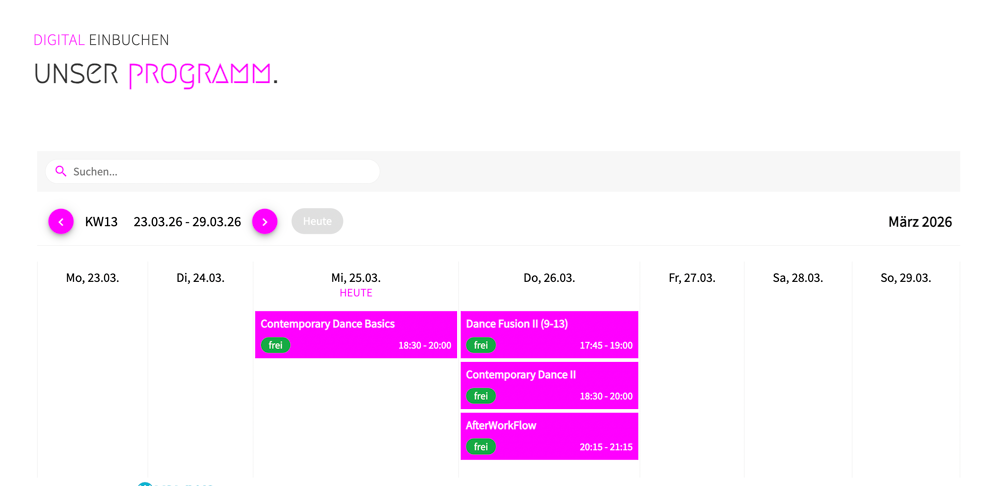Select the Fr, 27.03. day header

tap(692, 278)
